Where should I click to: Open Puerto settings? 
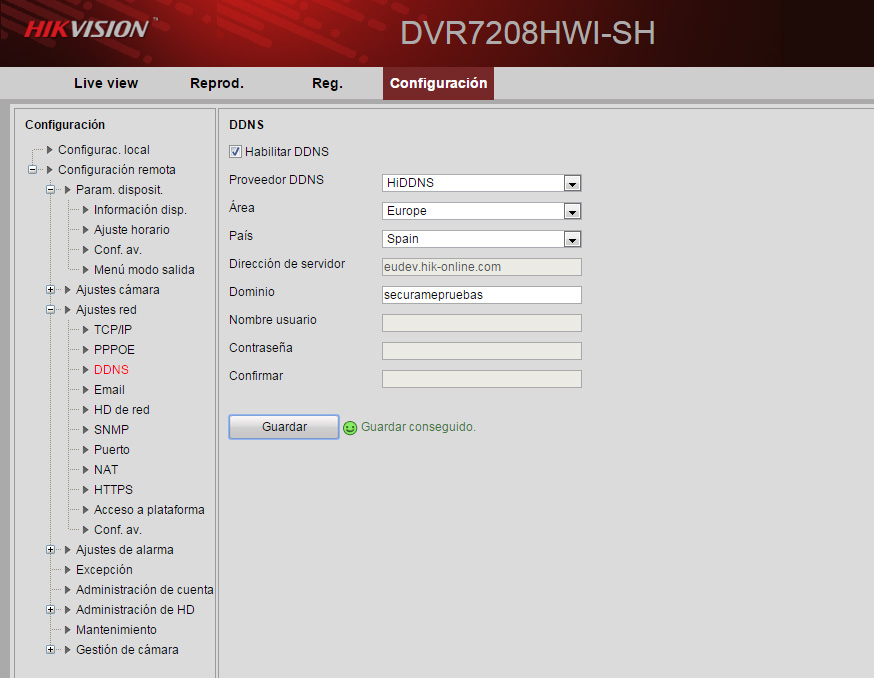pos(111,449)
